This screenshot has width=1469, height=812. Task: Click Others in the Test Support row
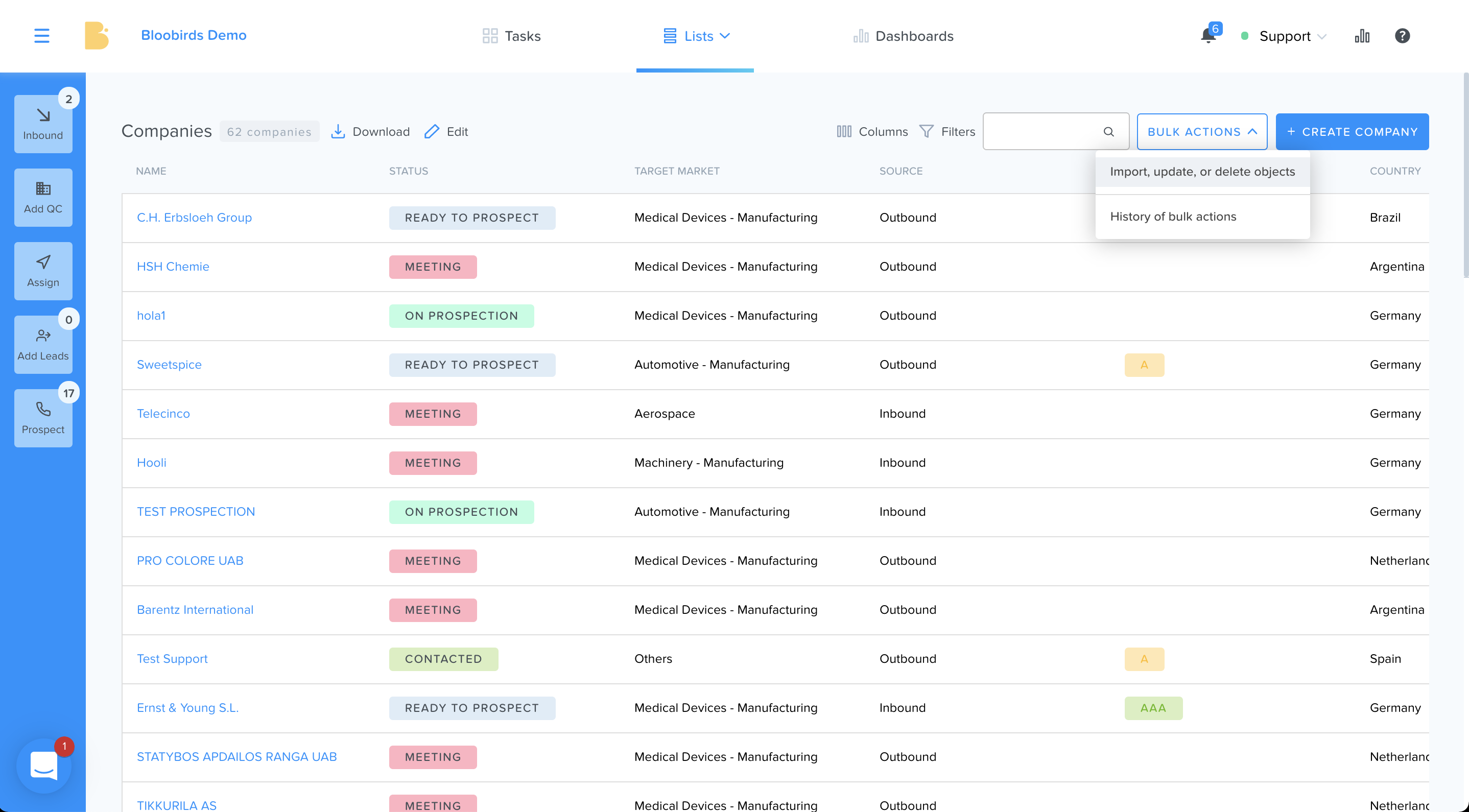click(x=653, y=659)
